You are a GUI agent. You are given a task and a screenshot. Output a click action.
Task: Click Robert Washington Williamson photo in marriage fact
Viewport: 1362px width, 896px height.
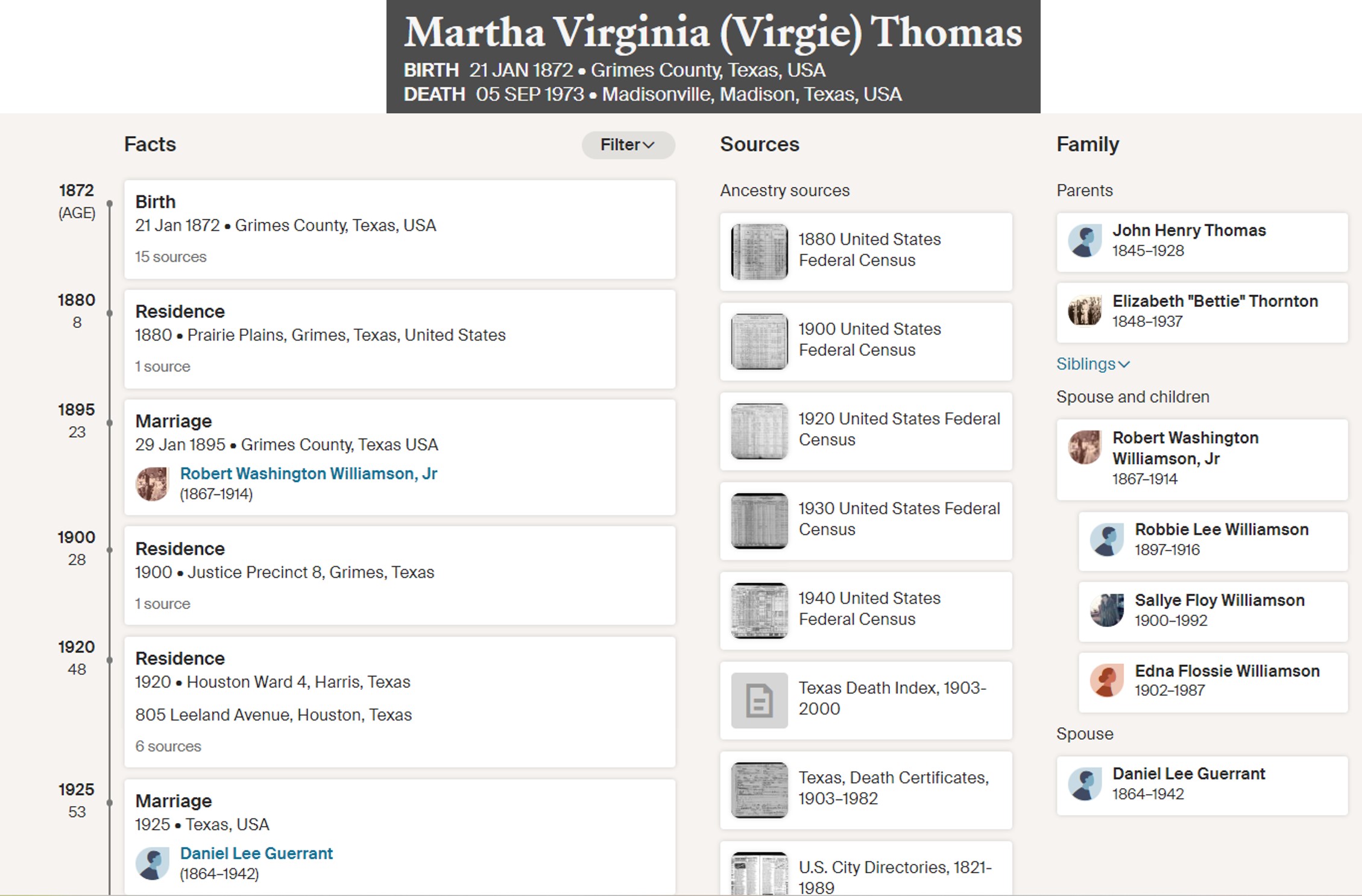[x=152, y=484]
